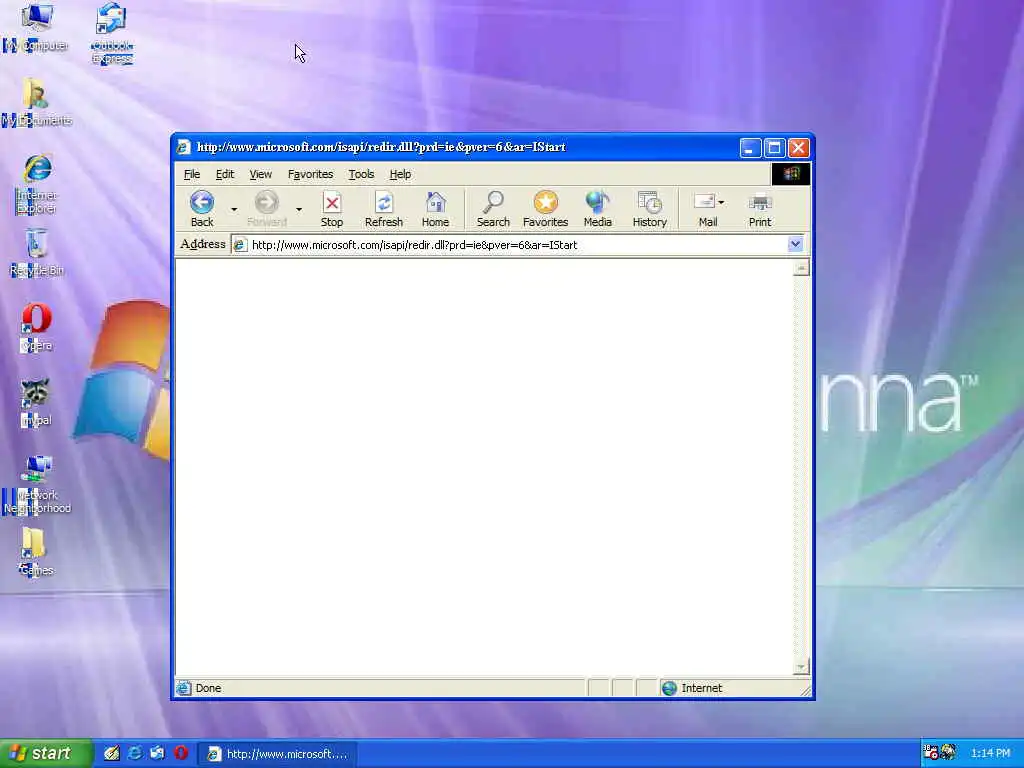Expand the Mail button dropdown arrow
Viewport: 1024px width, 768px height.
[x=721, y=202]
